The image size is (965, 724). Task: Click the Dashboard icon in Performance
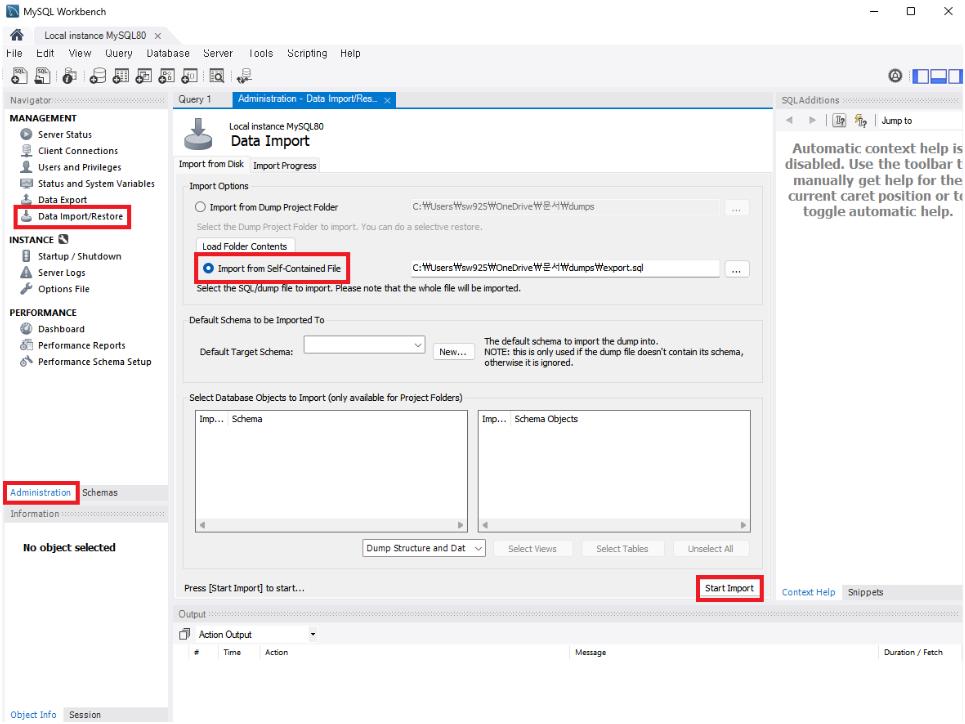(26, 329)
